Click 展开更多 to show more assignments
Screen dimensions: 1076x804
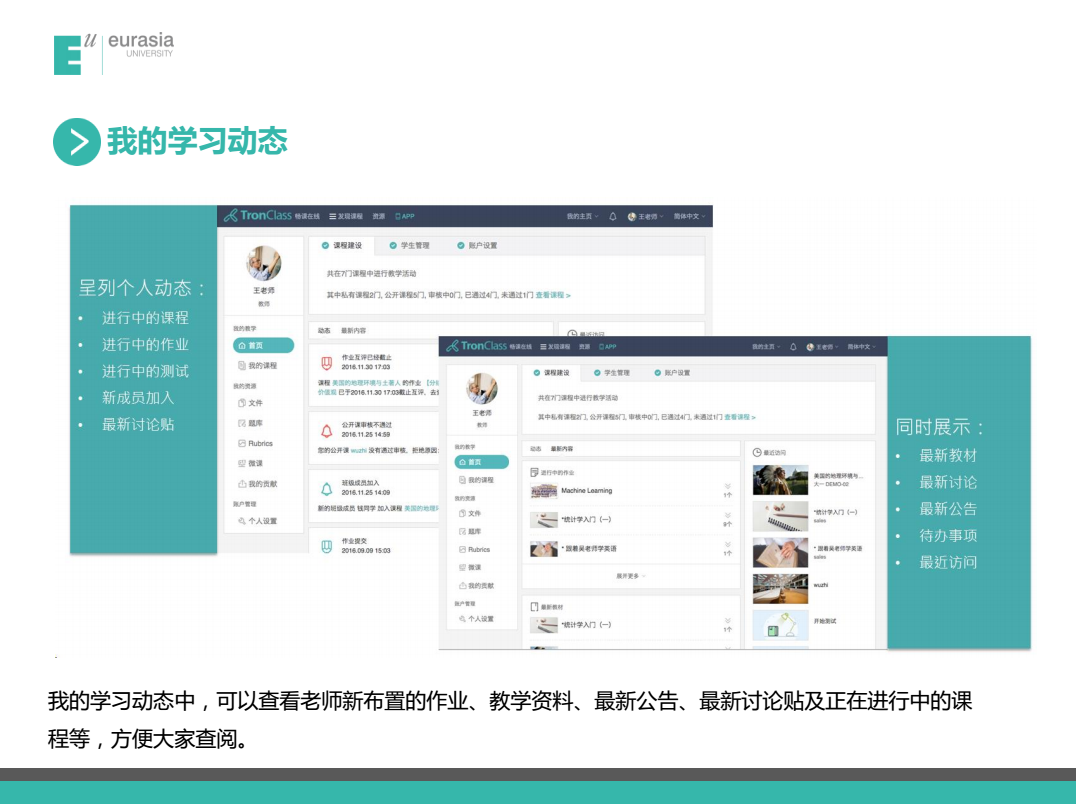pyautogui.click(x=631, y=576)
